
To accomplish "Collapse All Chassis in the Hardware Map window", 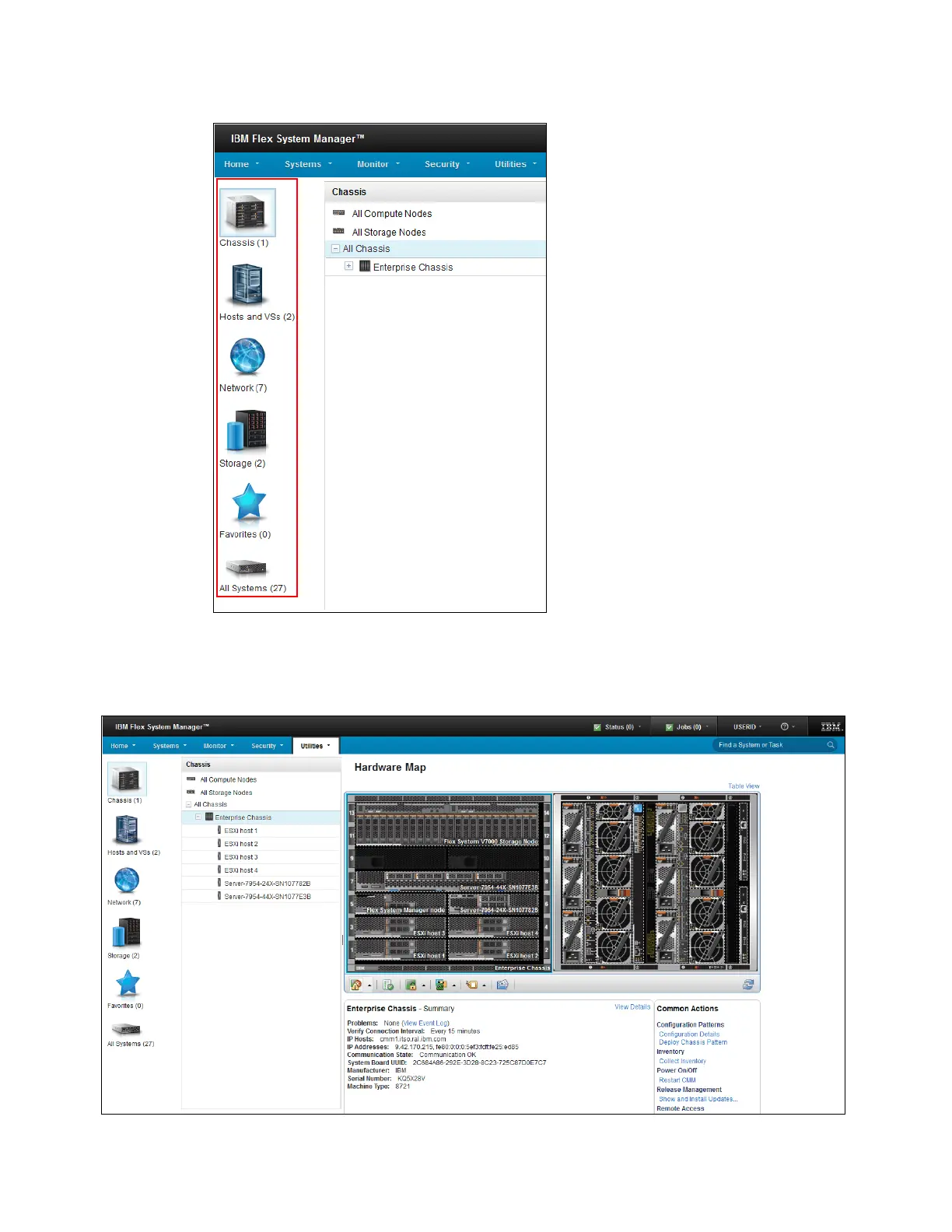I will coord(188,804).
